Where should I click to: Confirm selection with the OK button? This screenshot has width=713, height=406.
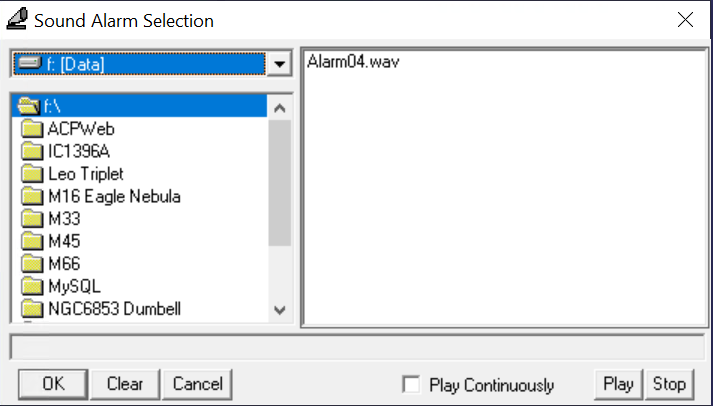coord(53,384)
